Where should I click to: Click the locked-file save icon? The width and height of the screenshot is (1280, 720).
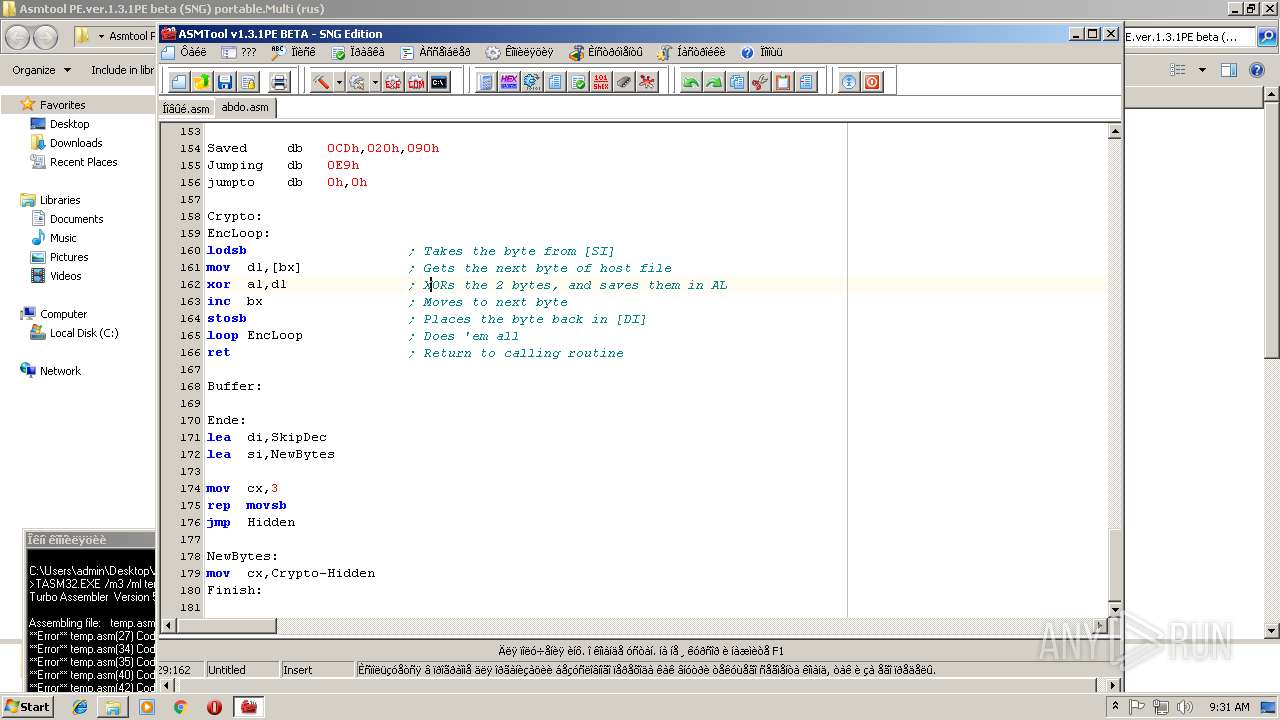tap(248, 82)
